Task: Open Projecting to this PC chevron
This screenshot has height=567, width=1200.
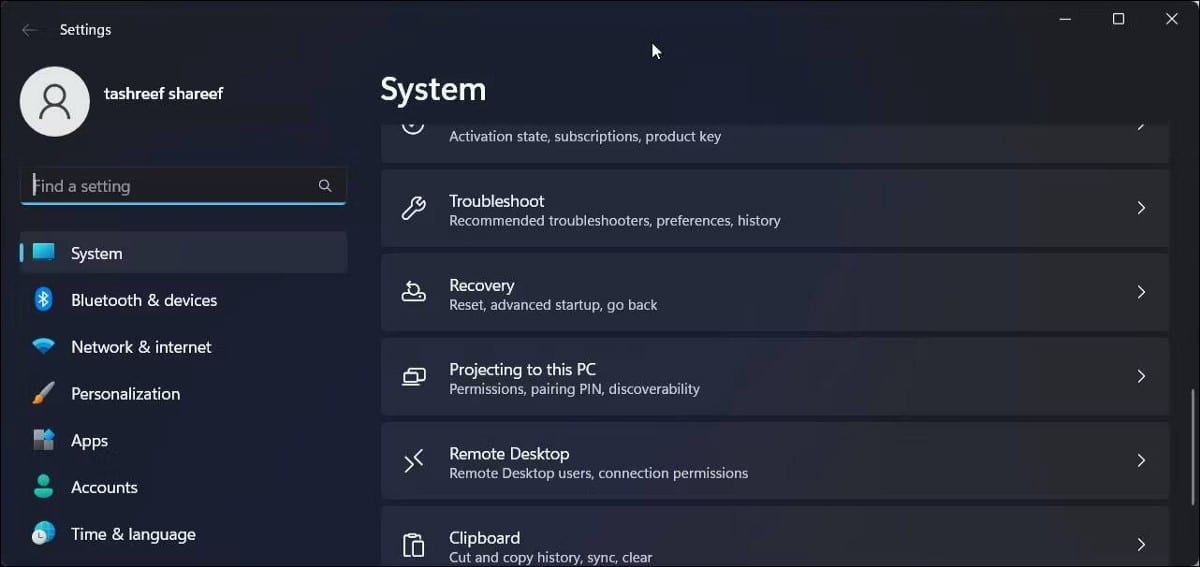Action: (1141, 376)
